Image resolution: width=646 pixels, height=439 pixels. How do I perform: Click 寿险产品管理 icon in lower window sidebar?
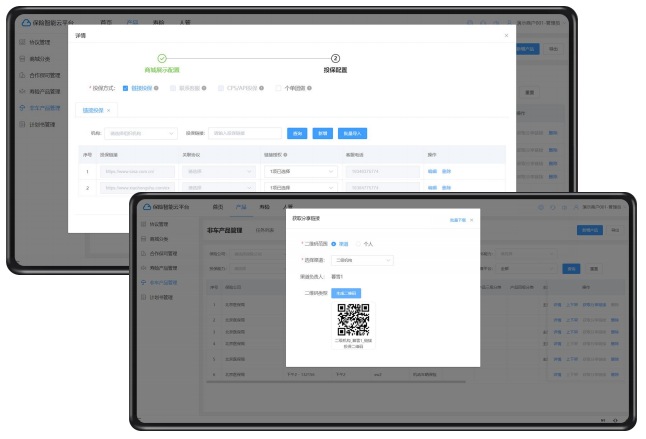143,268
